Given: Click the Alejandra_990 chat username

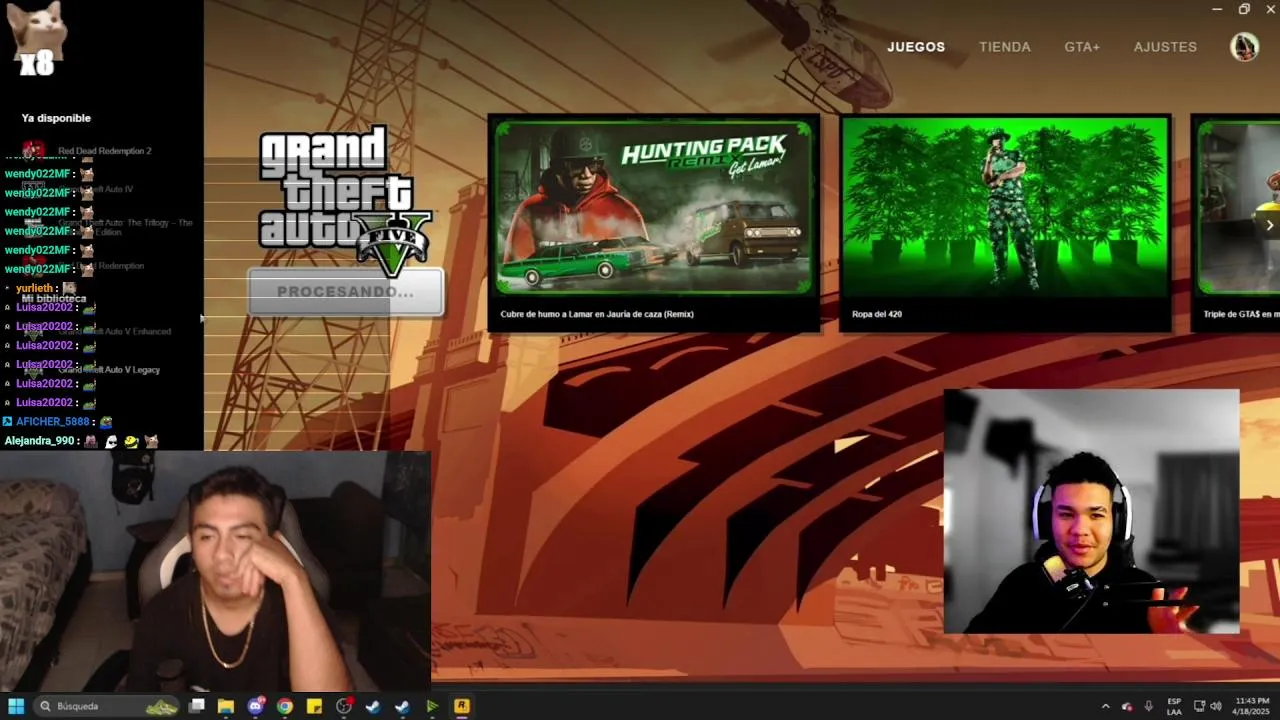Looking at the screenshot, I should 39,441.
